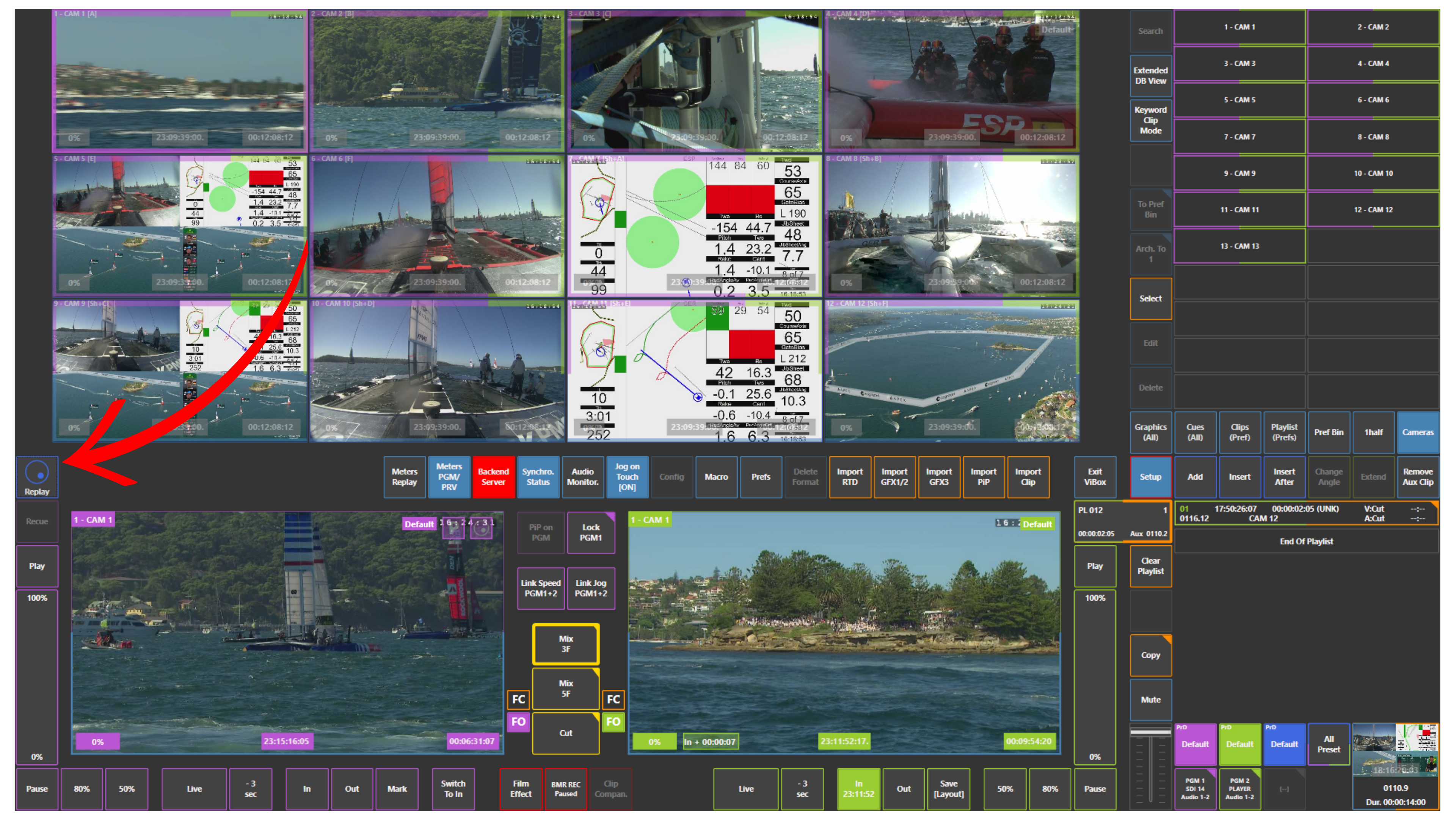Click left Live button
The height and width of the screenshot is (819, 1456).
point(194,789)
